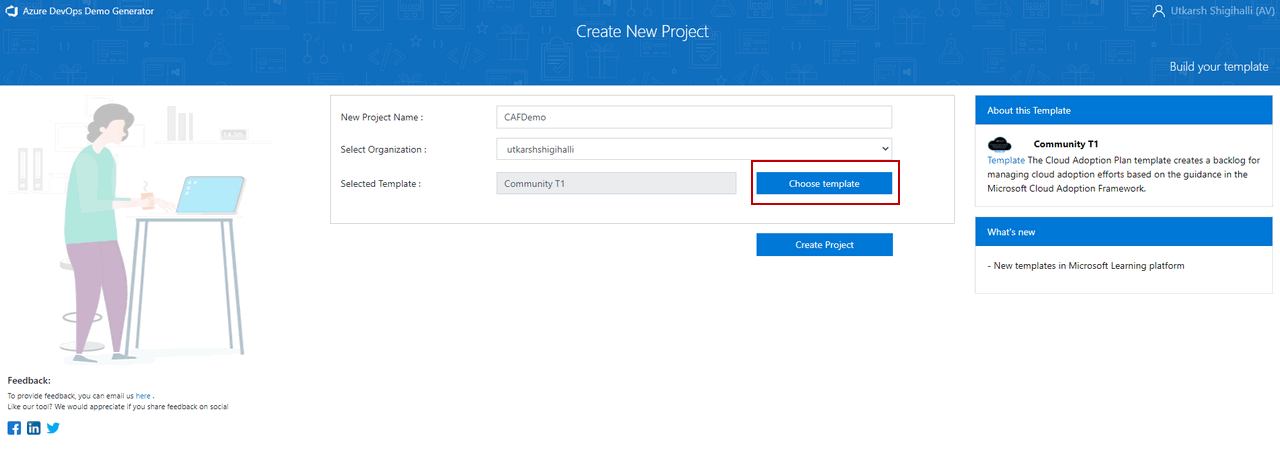Focus the New Project Name field
Image resolution: width=1280 pixels, height=451 pixels.
[x=694, y=117]
